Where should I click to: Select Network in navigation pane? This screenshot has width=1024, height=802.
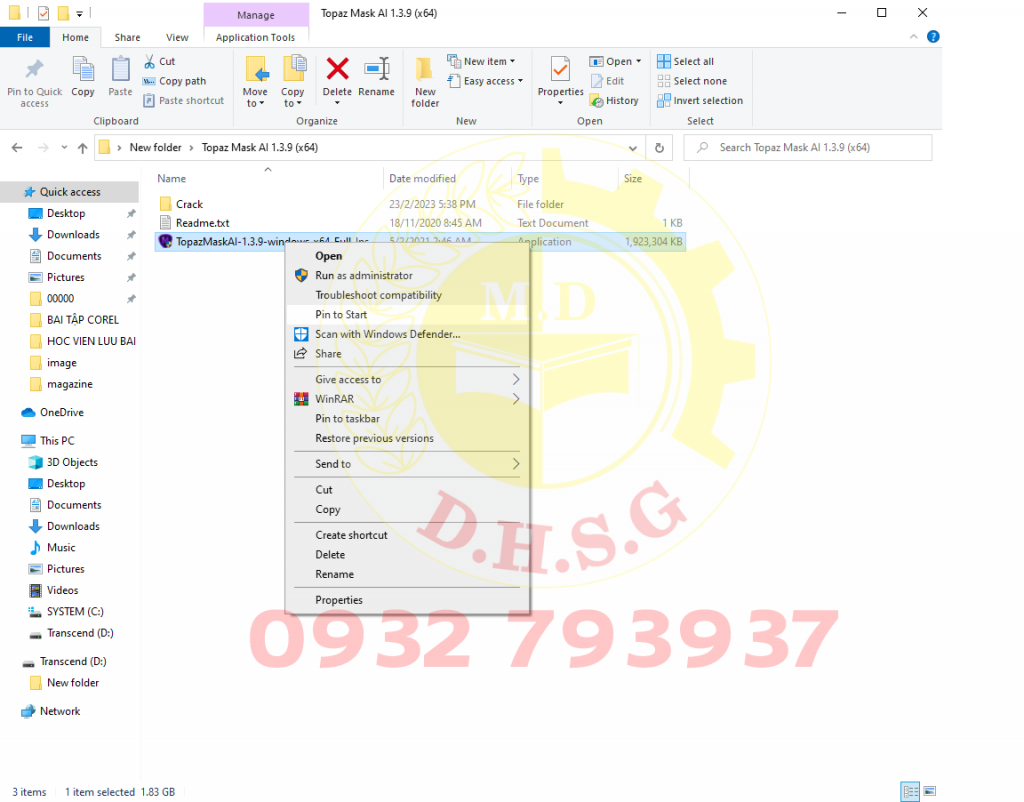pyautogui.click(x=59, y=711)
